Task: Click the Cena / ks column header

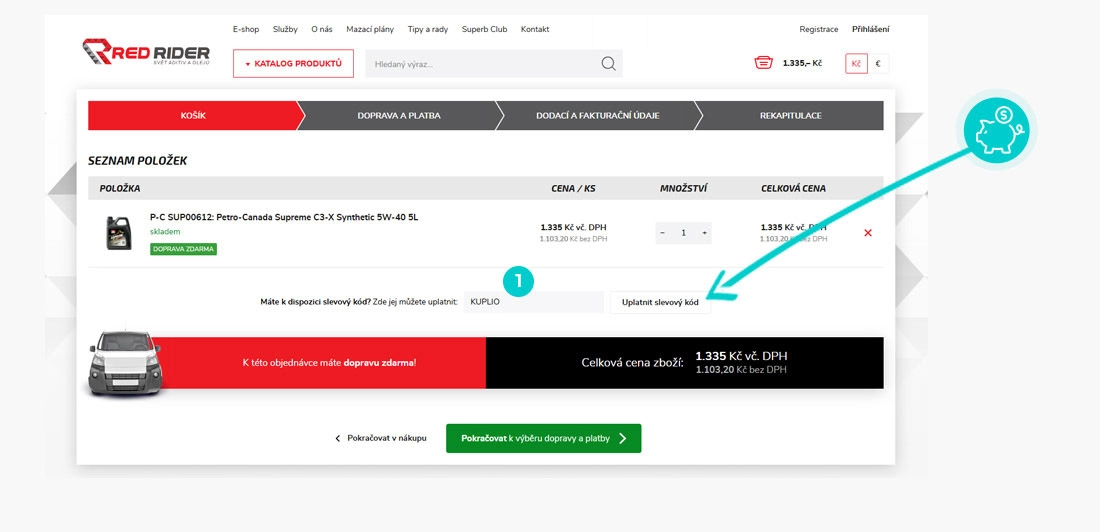Action: (x=573, y=189)
